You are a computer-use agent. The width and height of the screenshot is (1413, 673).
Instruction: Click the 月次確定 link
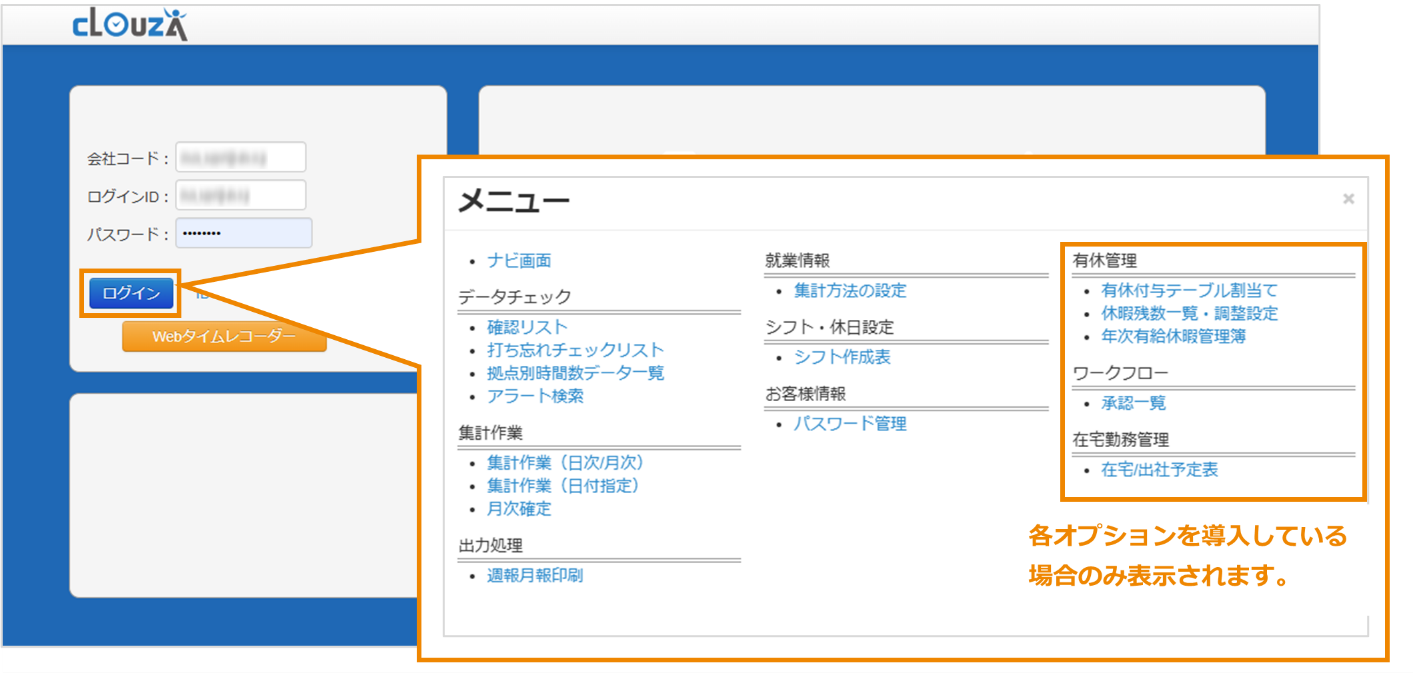[x=519, y=509]
